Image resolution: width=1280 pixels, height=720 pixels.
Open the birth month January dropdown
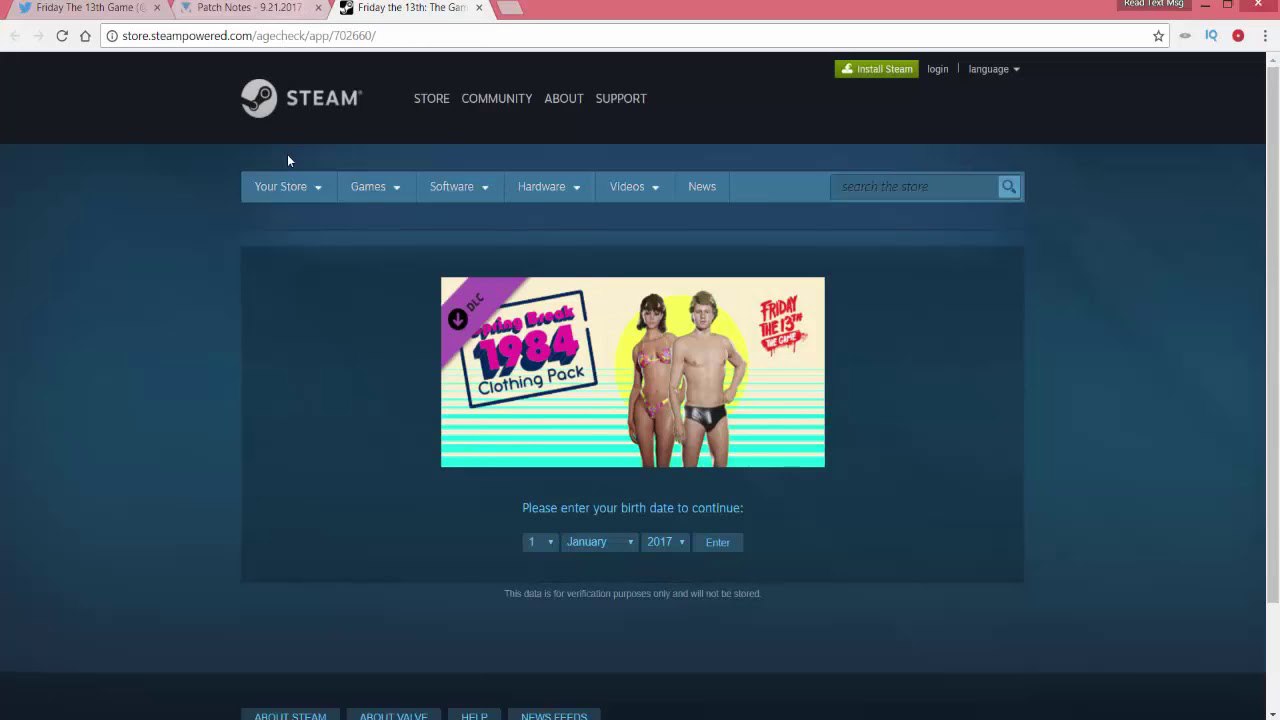pos(599,542)
